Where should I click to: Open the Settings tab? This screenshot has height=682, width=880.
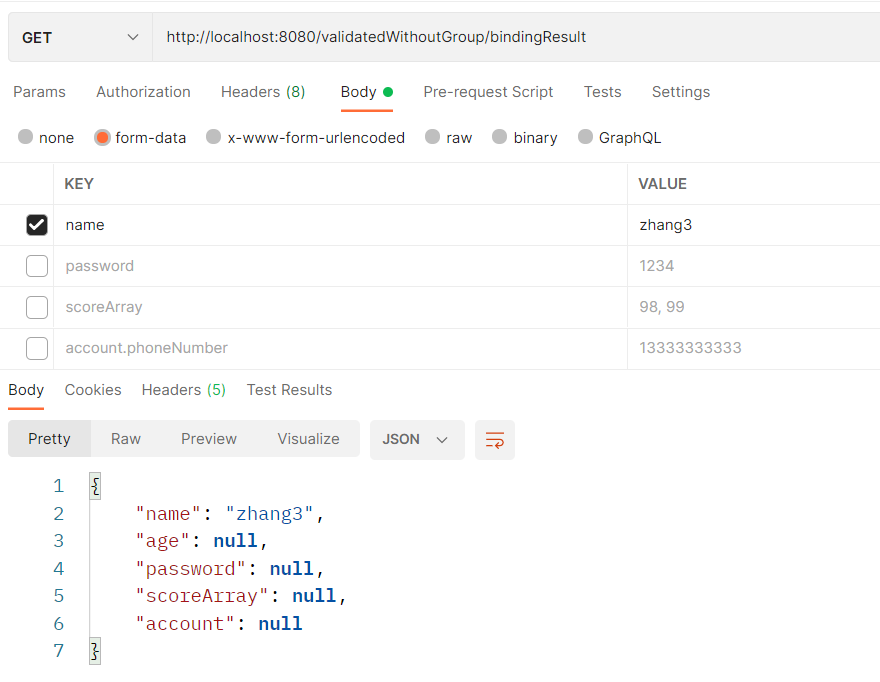(681, 92)
